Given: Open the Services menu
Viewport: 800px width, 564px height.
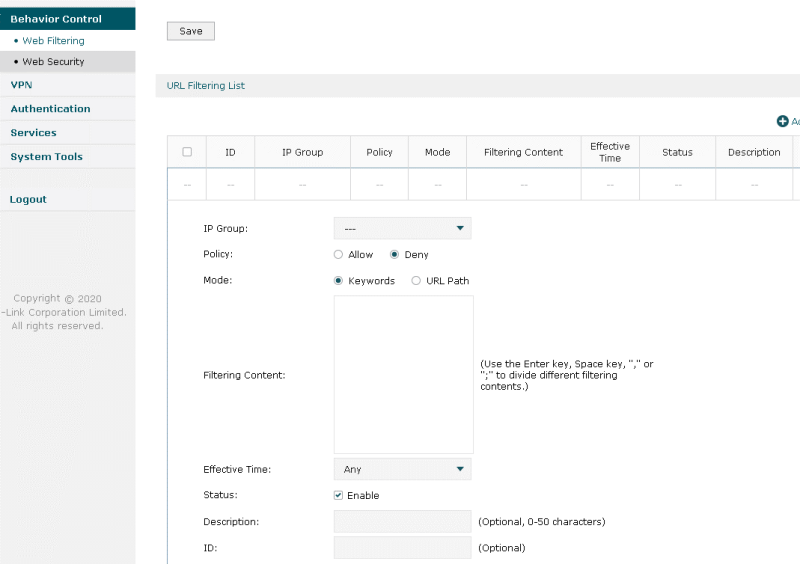Looking at the screenshot, I should (x=34, y=133).
